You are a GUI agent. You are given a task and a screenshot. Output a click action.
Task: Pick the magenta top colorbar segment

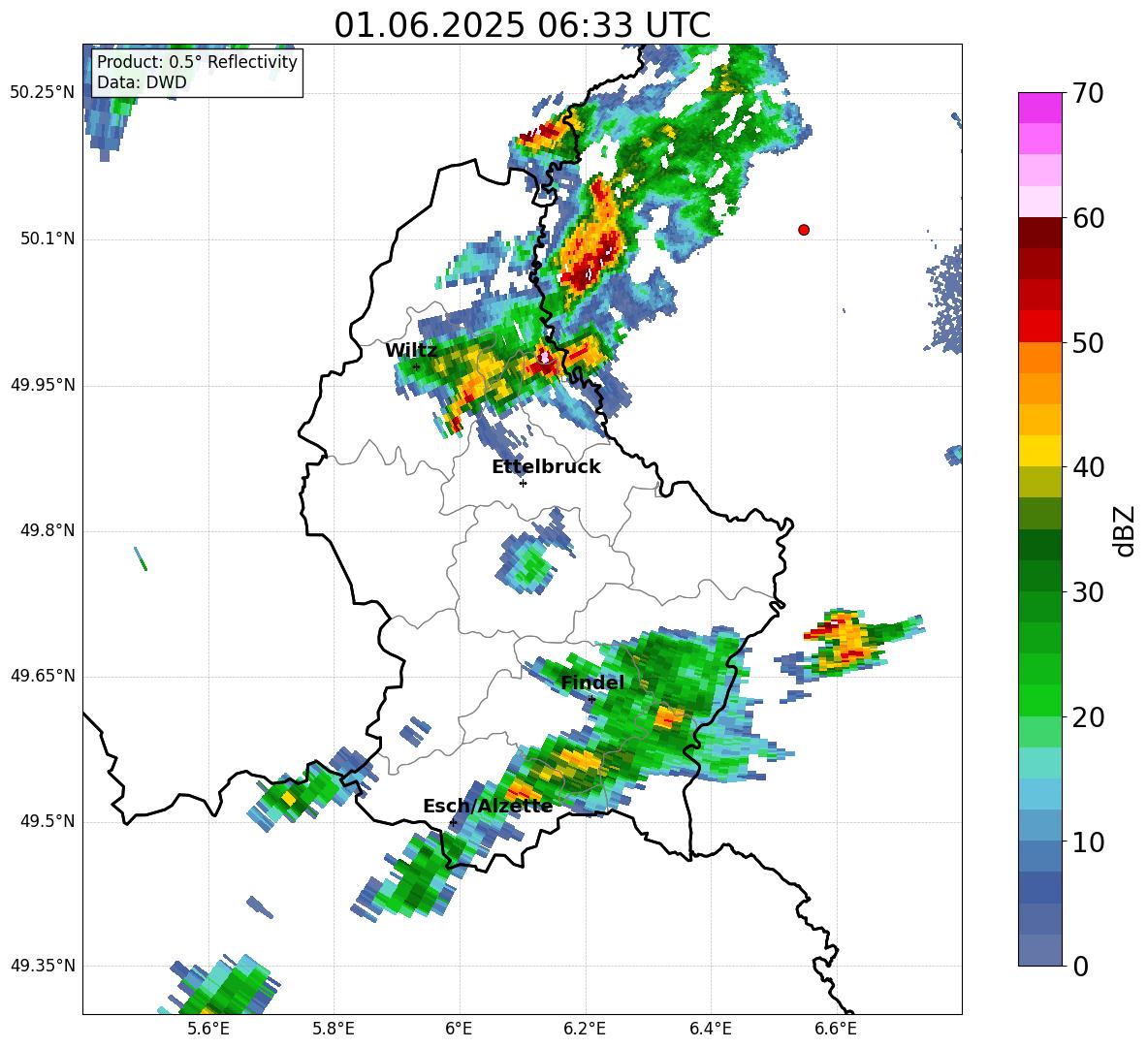point(1039,108)
